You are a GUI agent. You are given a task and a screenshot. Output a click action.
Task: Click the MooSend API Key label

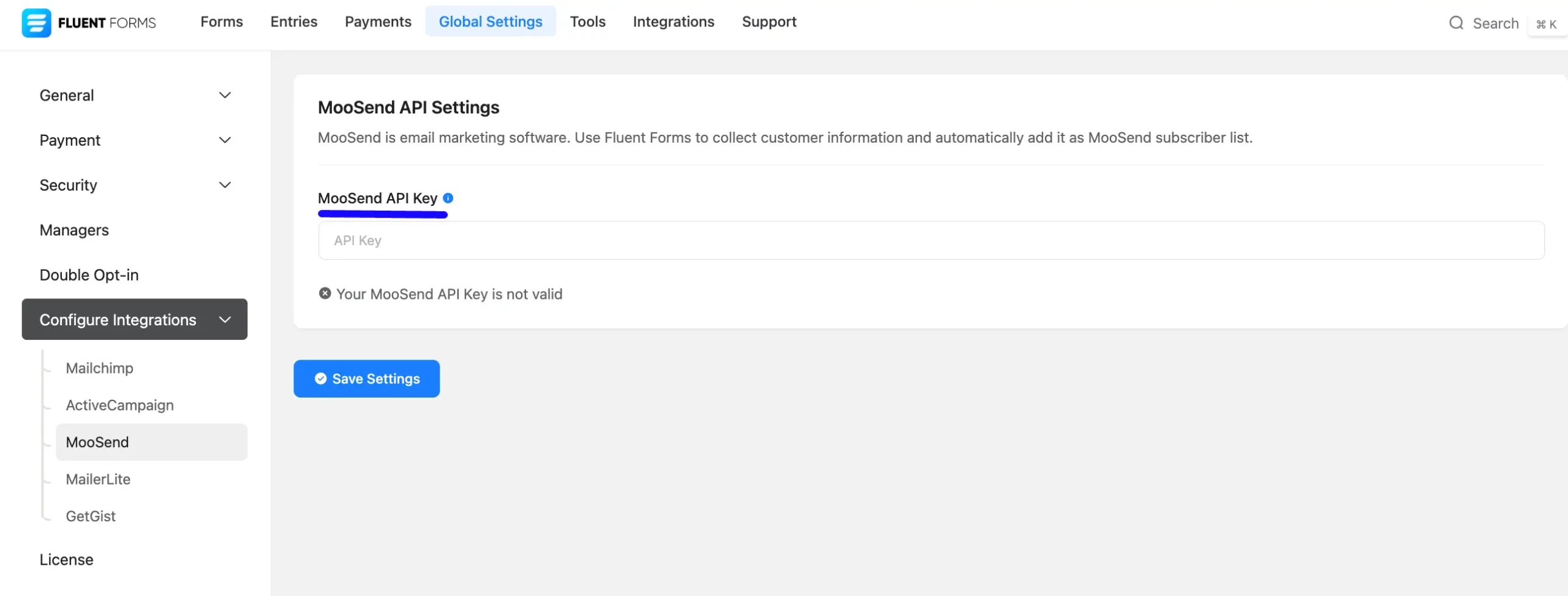(x=377, y=198)
